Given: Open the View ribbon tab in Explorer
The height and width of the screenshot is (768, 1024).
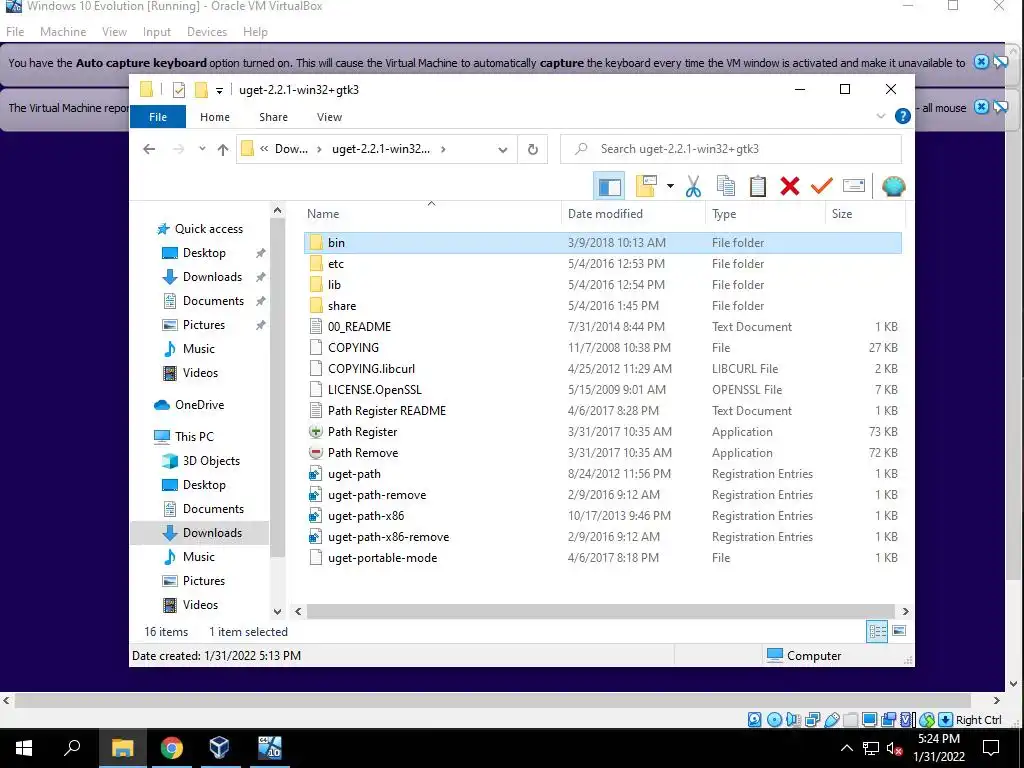Looking at the screenshot, I should click(x=329, y=117).
